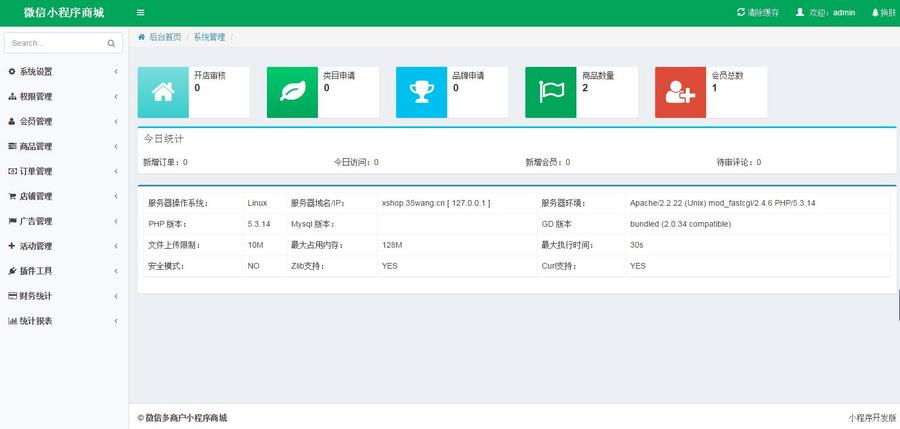
Task: Click the 活动管理 plus icon
Action: (11, 246)
